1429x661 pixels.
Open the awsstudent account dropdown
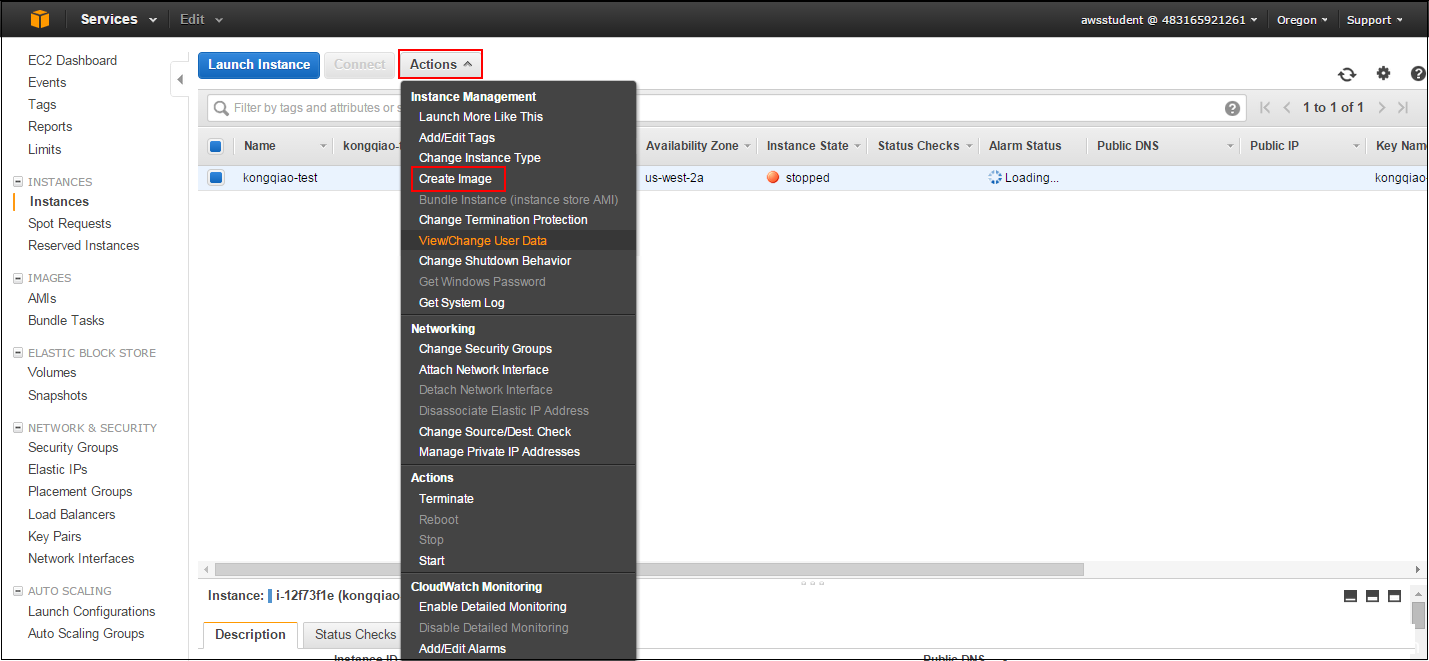coord(1169,19)
